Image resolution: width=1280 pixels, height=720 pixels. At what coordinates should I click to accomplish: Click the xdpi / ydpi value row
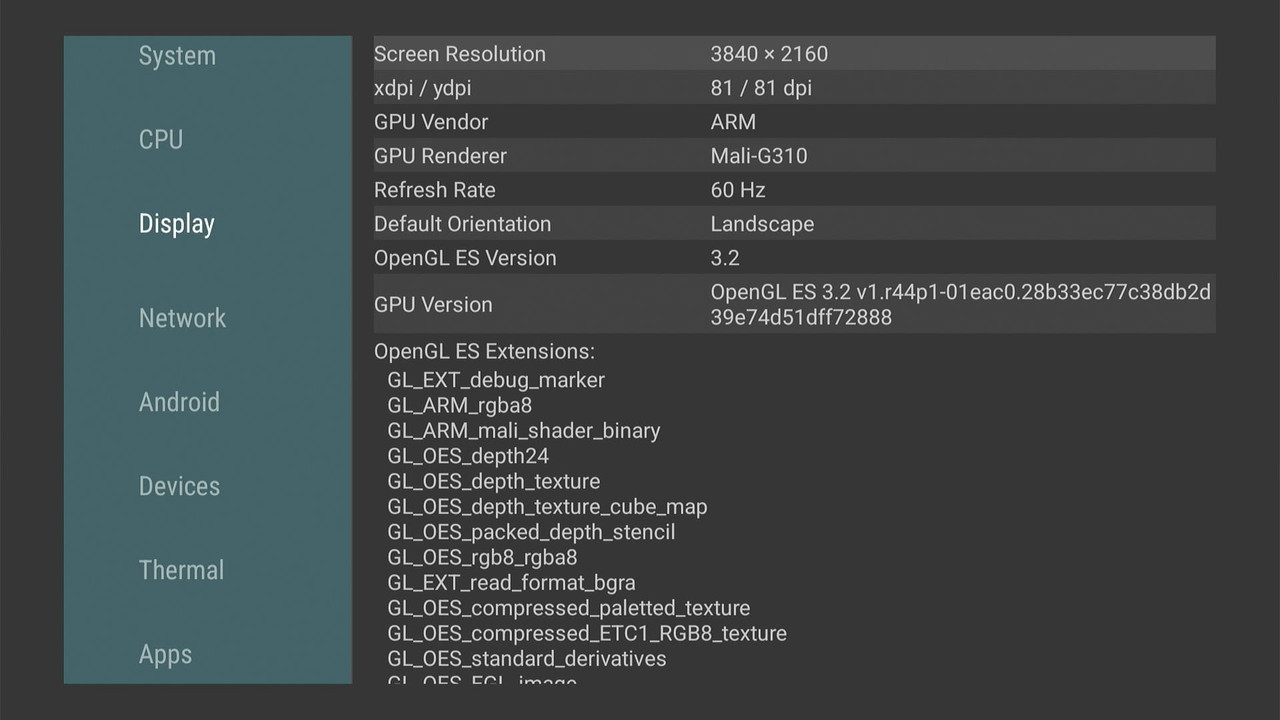coord(700,88)
